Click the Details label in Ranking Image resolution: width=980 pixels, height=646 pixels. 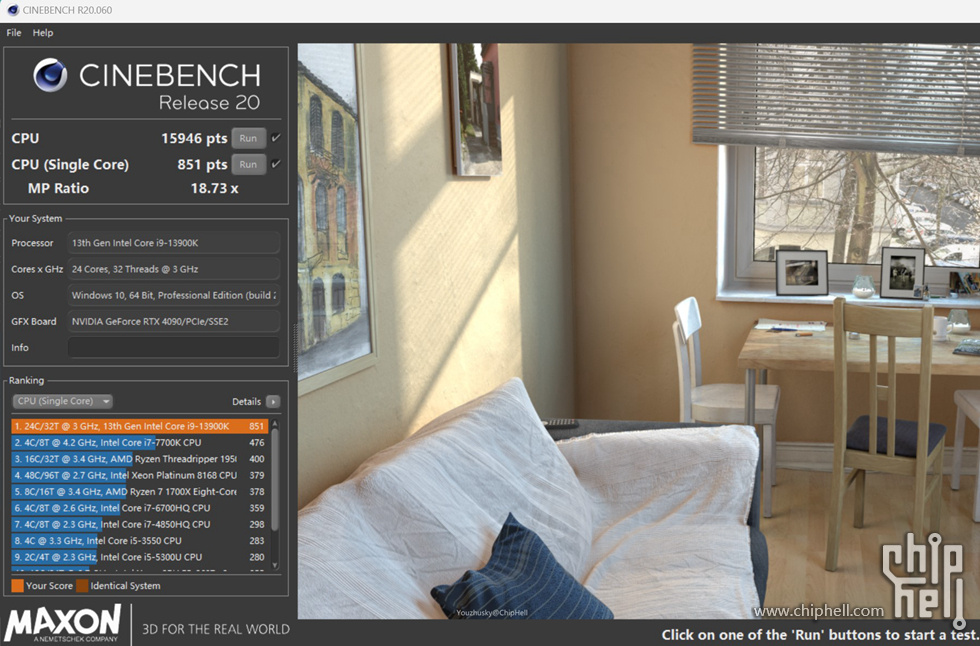[x=246, y=402]
